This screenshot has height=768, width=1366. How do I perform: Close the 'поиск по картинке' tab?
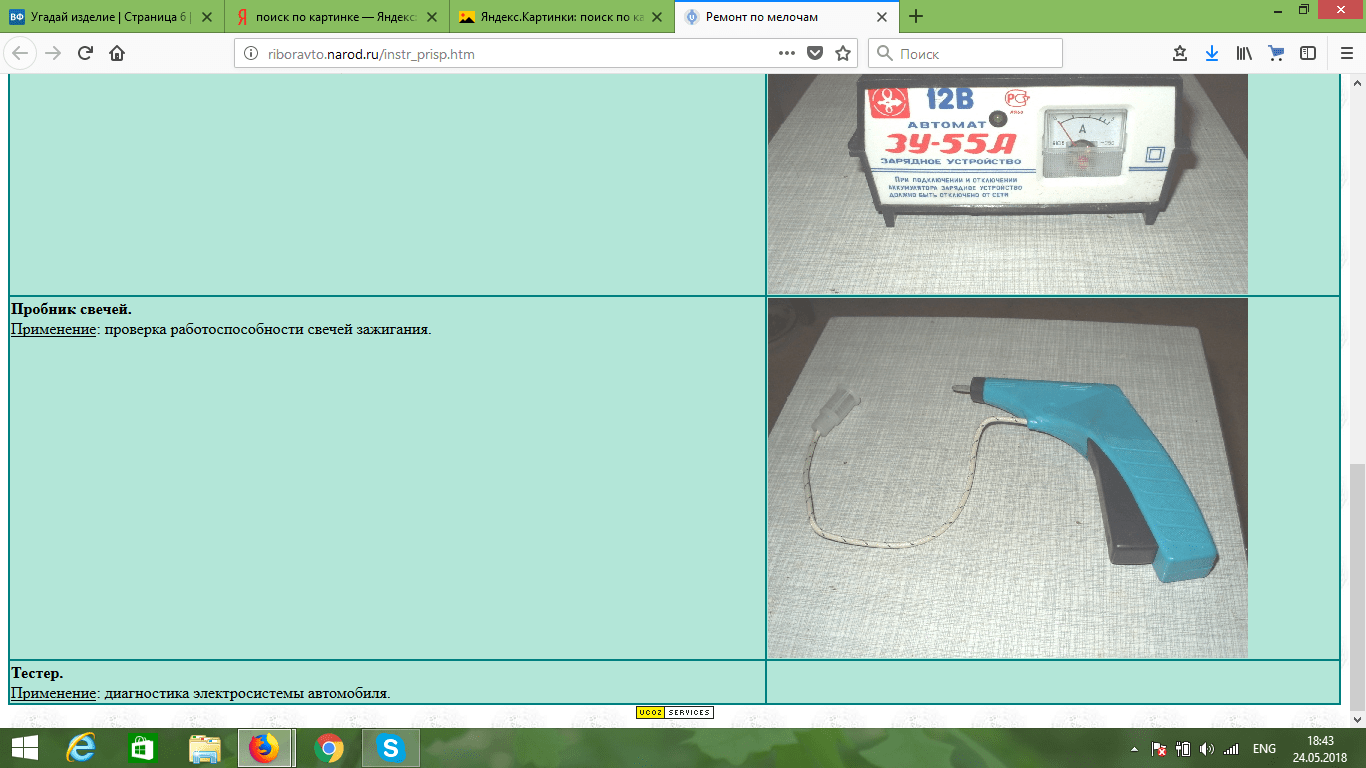coord(431,17)
